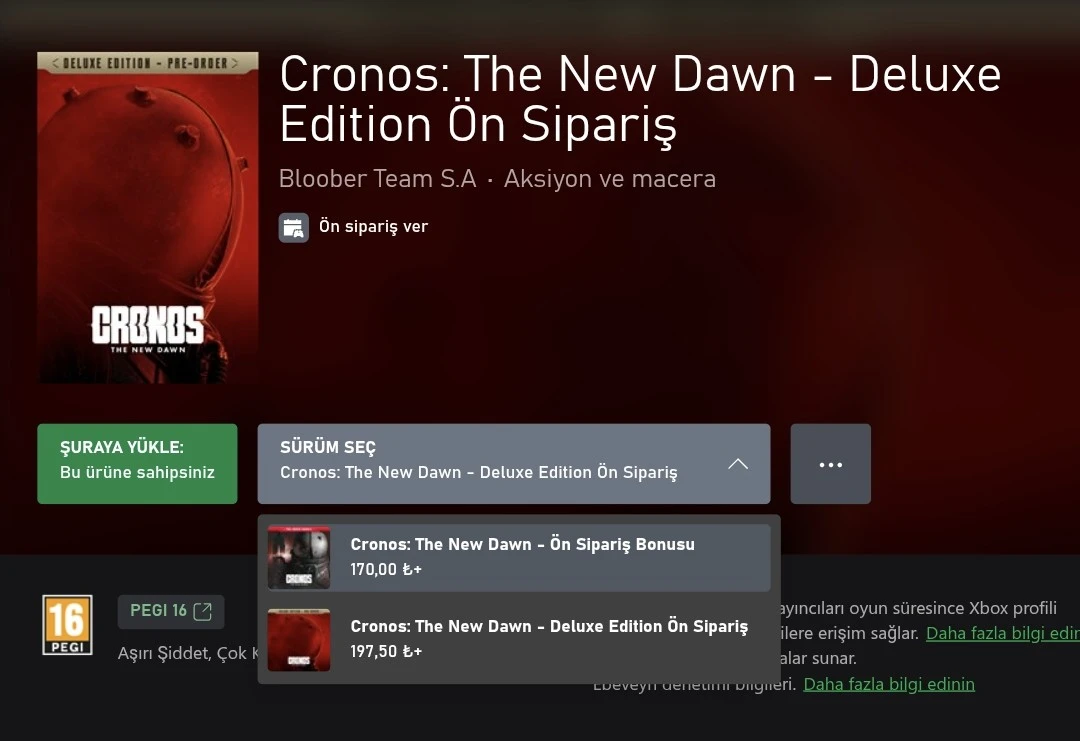Click the pre-order calendar icon
The image size is (1080, 741).
coord(293,227)
